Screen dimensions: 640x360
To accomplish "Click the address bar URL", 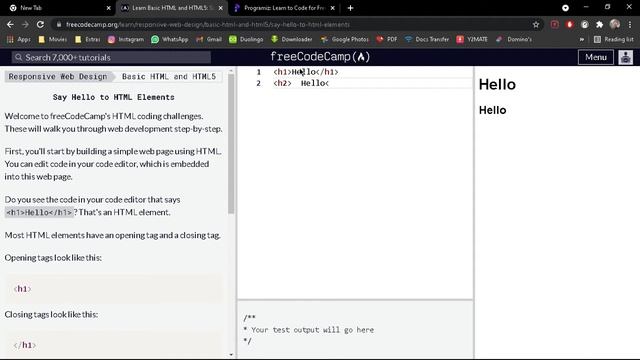I will point(208,24).
